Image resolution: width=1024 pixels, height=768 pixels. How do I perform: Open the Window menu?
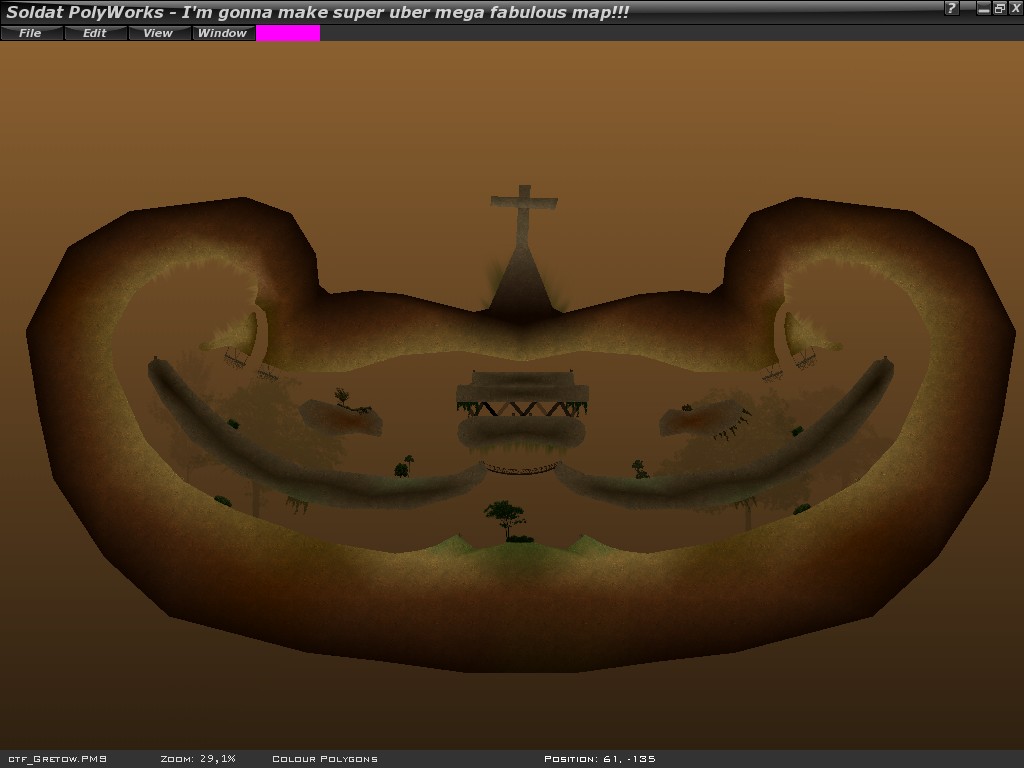click(x=222, y=33)
